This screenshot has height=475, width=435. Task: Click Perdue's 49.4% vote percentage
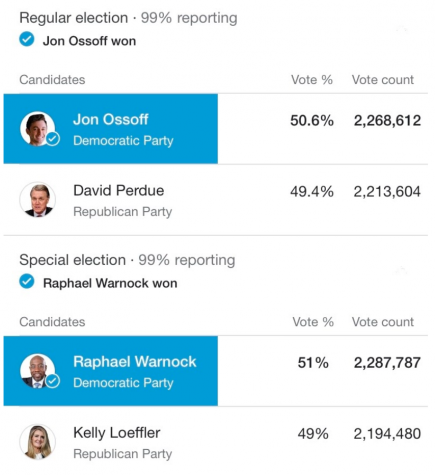(312, 192)
